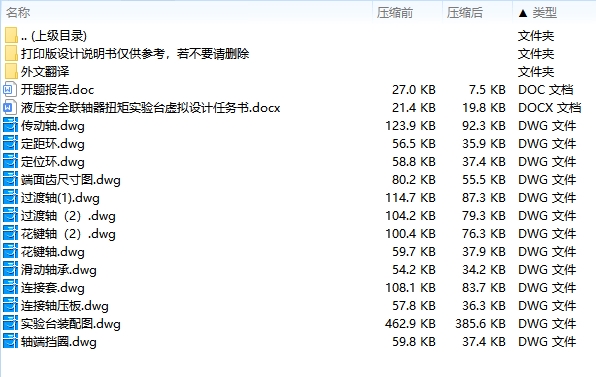Sort by the 名称 column header

(18, 13)
